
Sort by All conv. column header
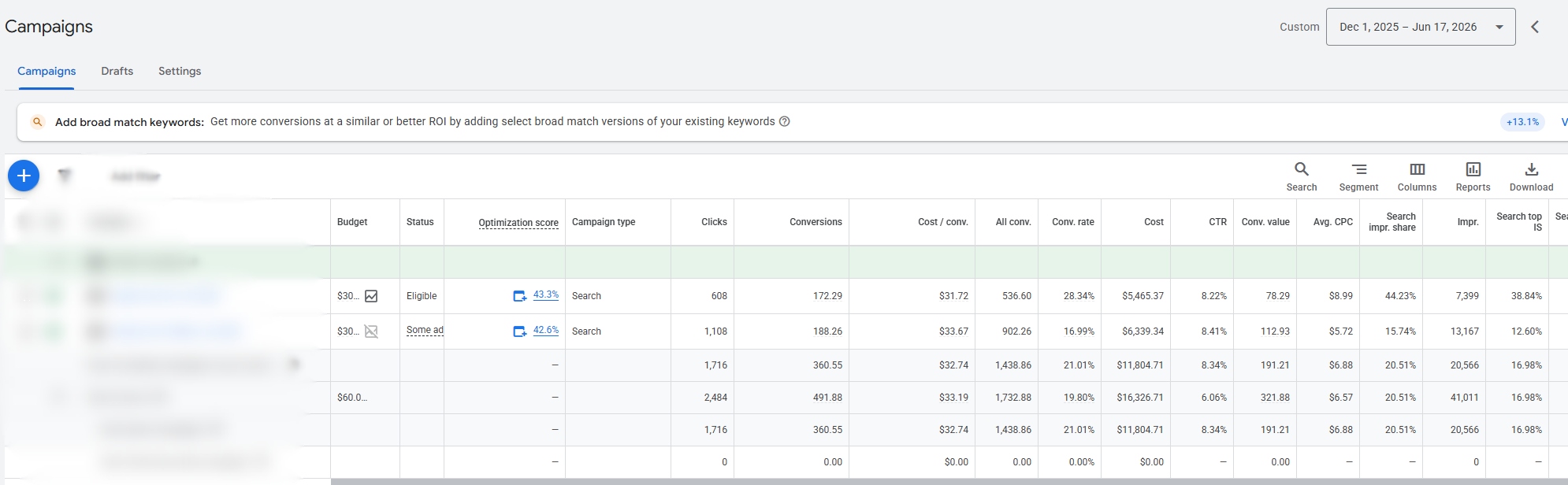point(1013,222)
